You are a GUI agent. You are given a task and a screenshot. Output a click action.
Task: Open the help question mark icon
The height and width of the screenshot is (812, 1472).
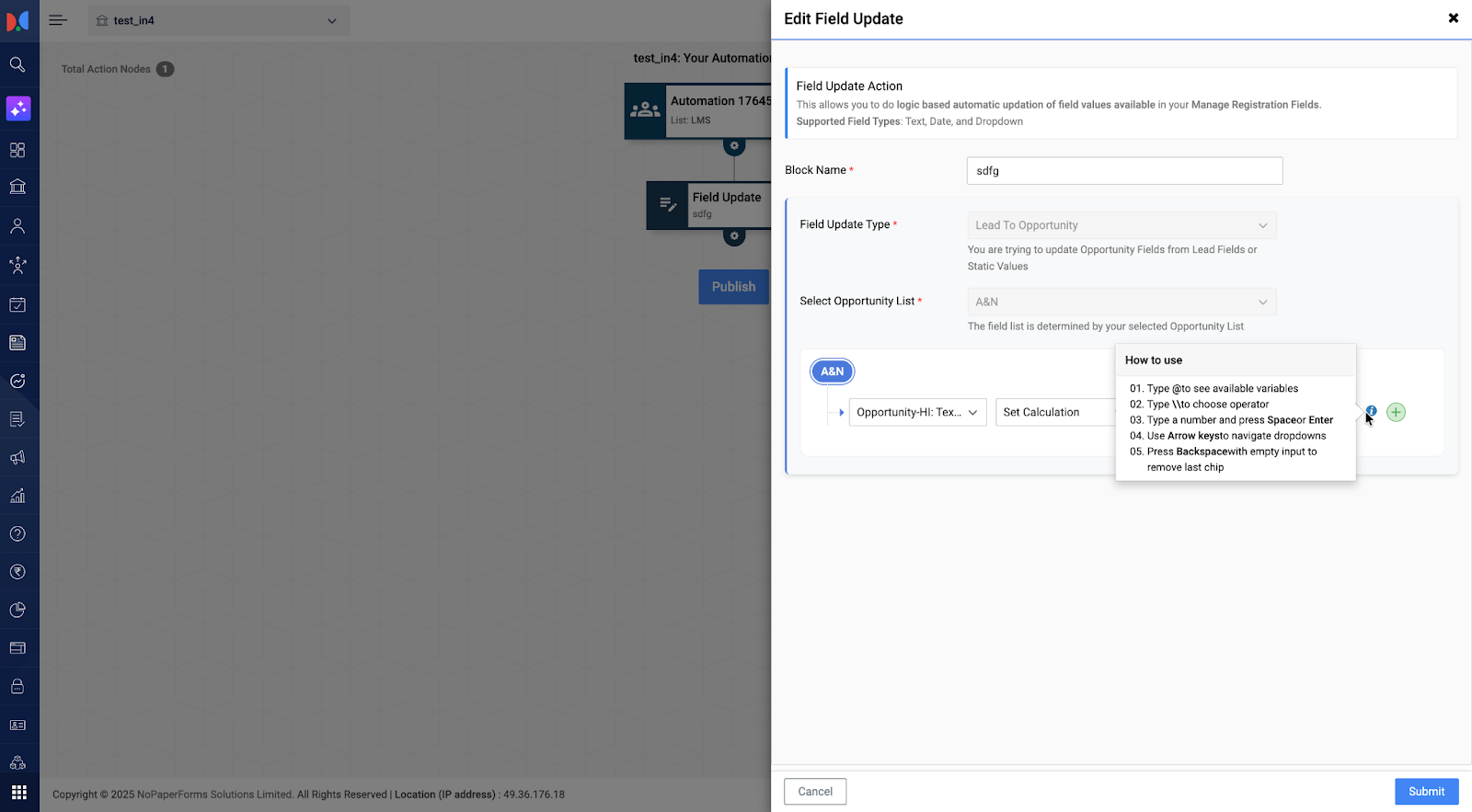pyautogui.click(x=17, y=533)
